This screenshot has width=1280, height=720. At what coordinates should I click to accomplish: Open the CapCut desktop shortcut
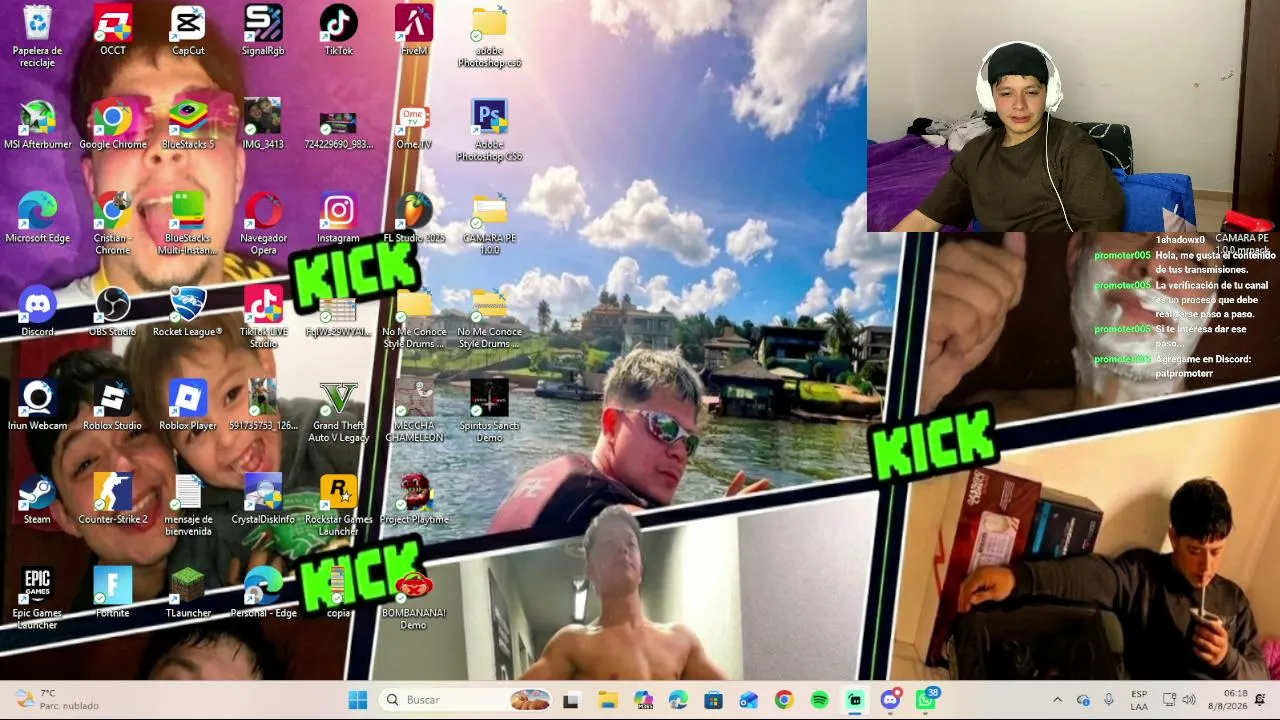188,30
